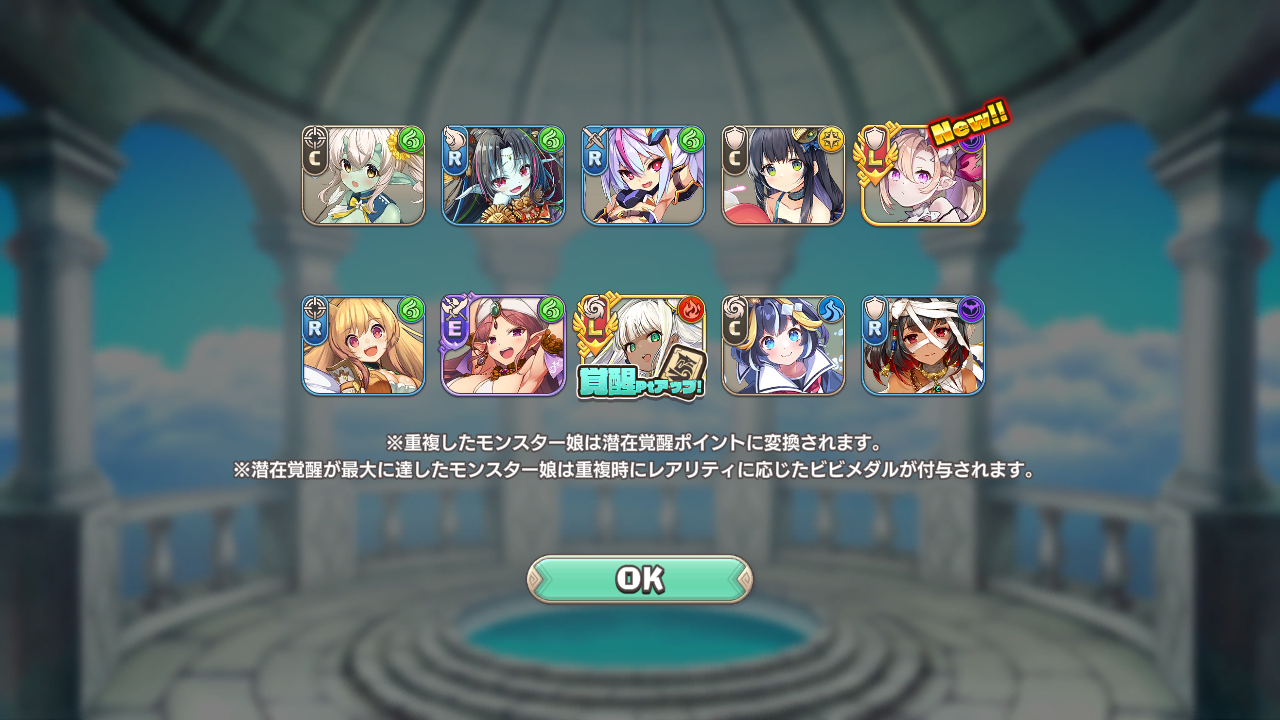The height and width of the screenshot is (720, 1280).
Task: Select the dark-haired red-eyed zombie girl card
Action: tap(504, 175)
